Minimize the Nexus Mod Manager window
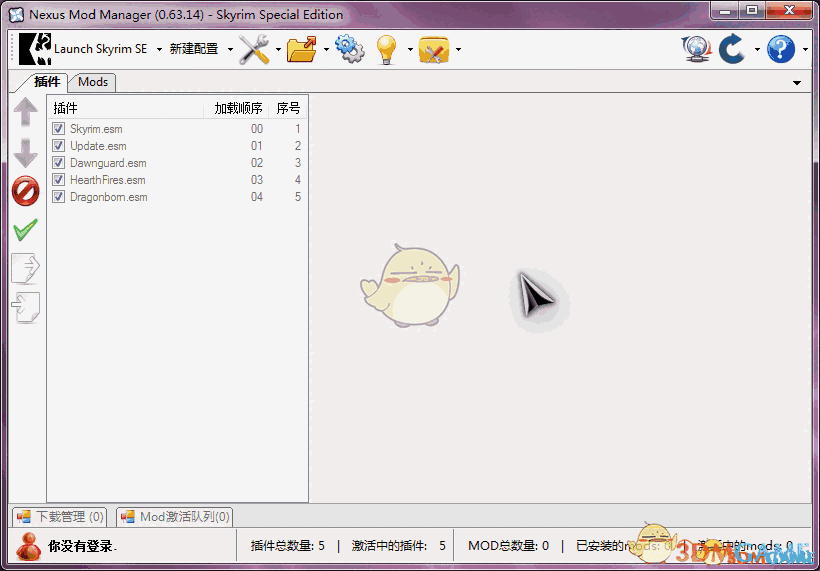 (724, 11)
